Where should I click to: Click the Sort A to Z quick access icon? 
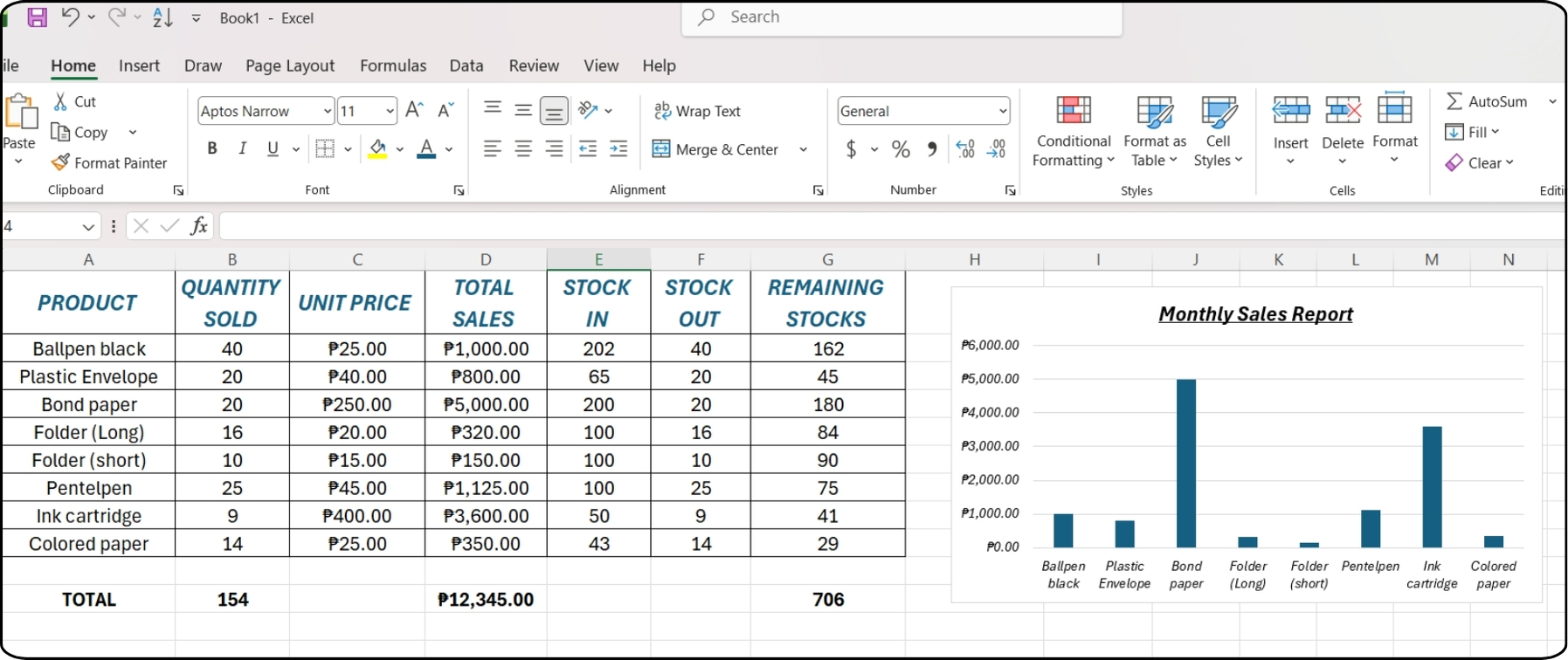[x=162, y=17]
